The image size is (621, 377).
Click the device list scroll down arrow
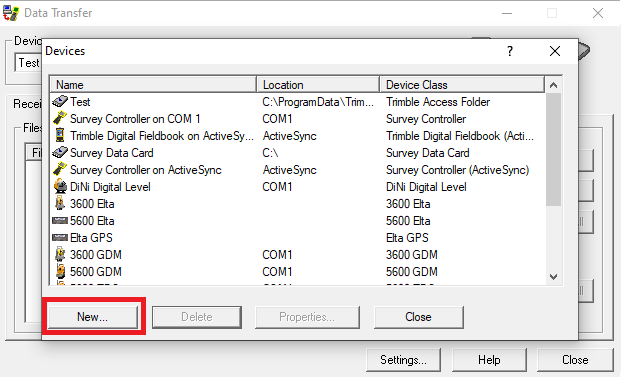[554, 276]
